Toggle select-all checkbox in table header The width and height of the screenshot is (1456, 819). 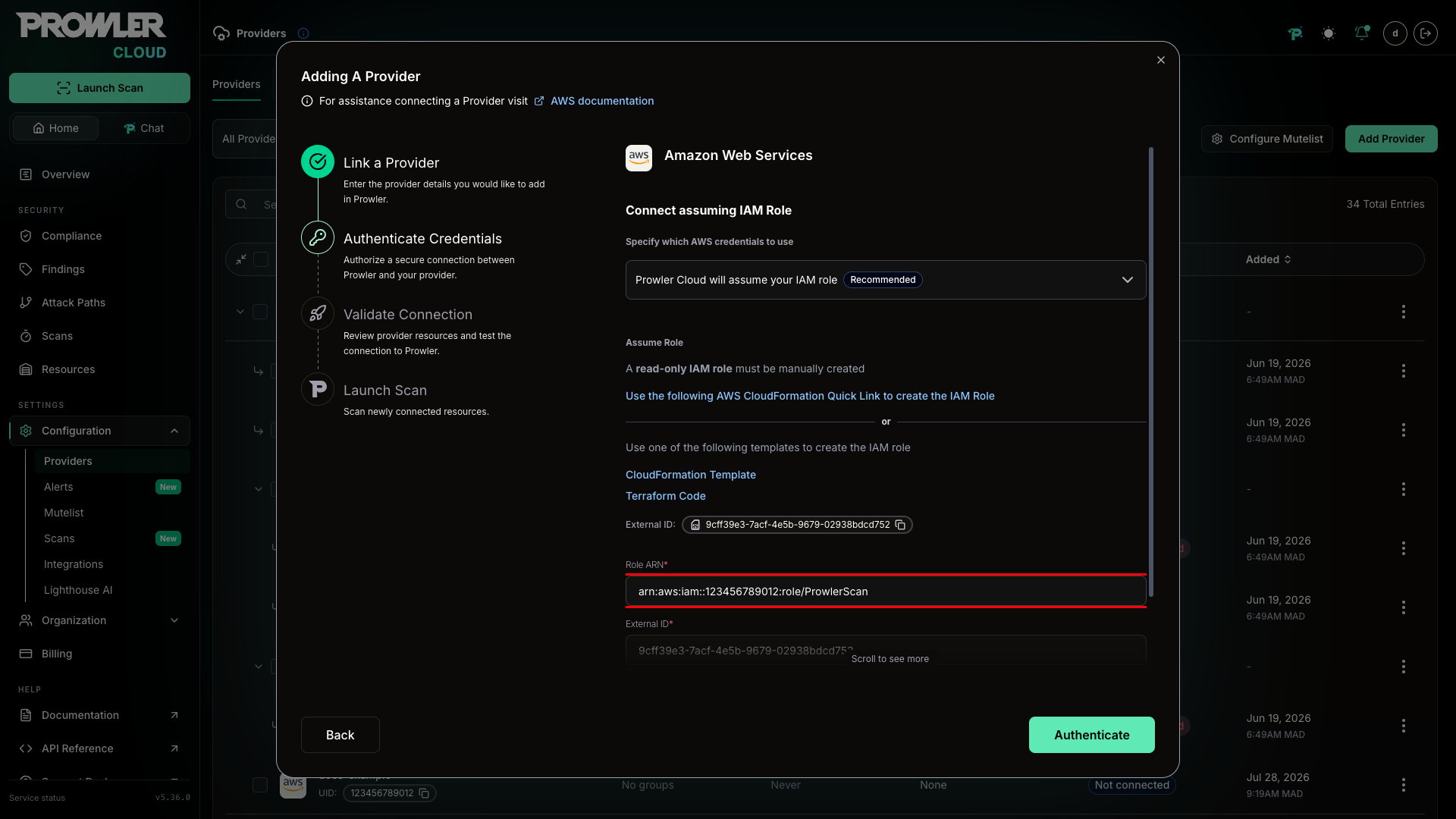click(x=261, y=259)
